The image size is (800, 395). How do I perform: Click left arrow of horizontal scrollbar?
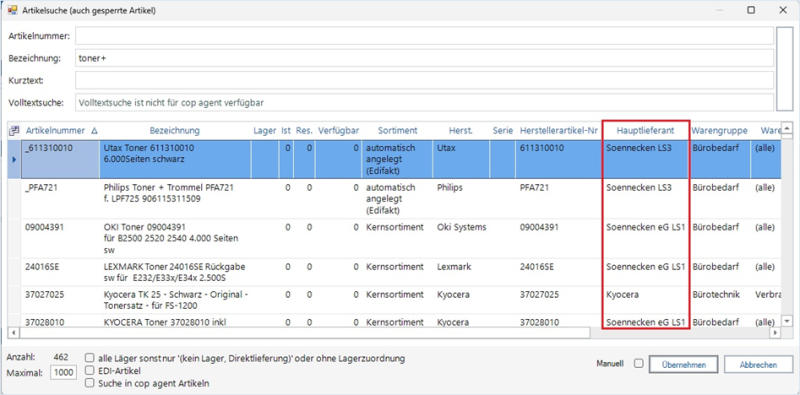tap(13, 333)
